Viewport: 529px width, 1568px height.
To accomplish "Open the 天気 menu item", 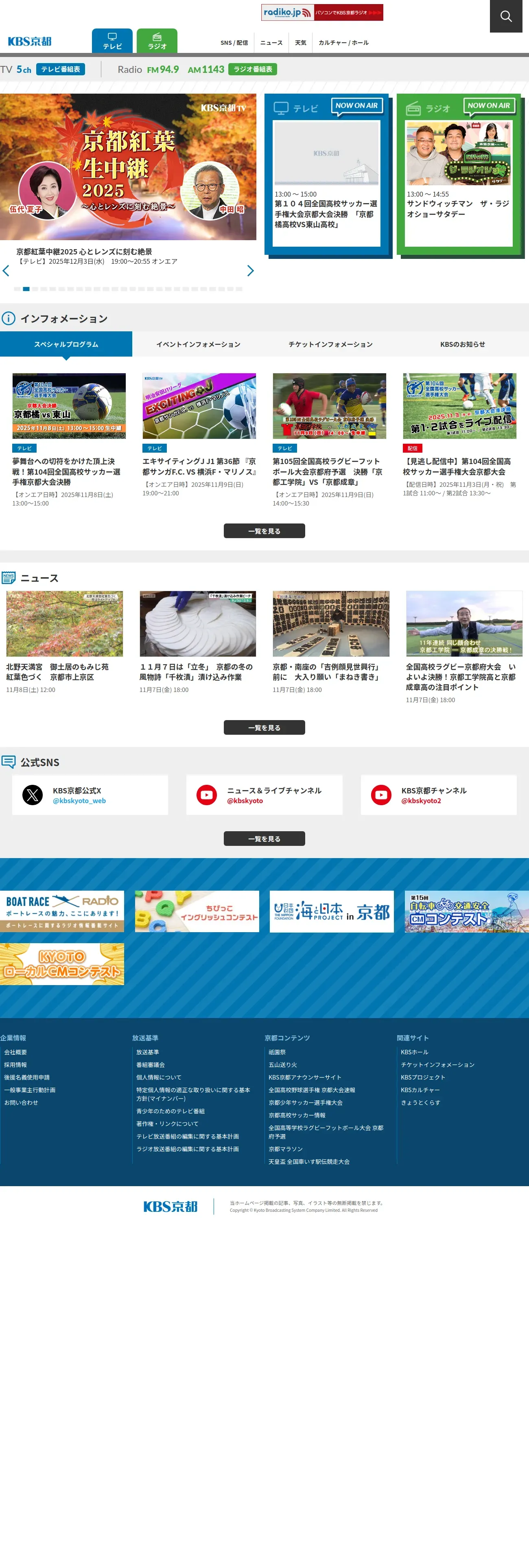I will [x=301, y=43].
